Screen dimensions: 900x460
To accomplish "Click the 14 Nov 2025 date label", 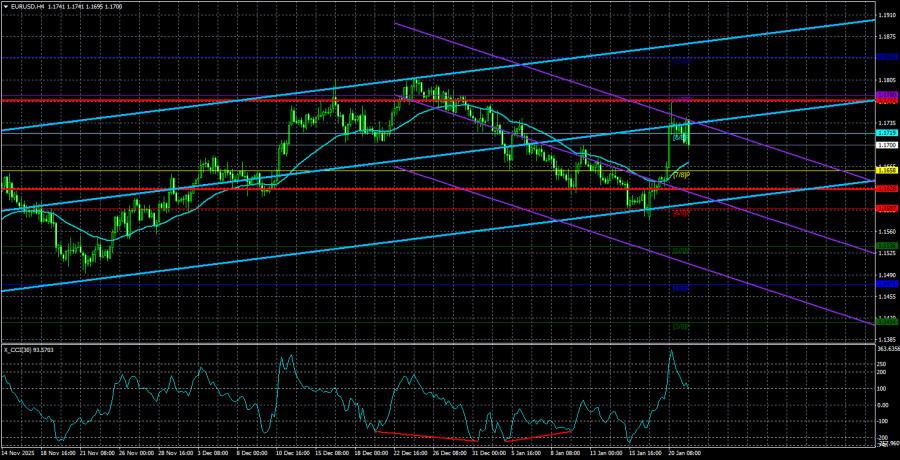I will (17, 451).
